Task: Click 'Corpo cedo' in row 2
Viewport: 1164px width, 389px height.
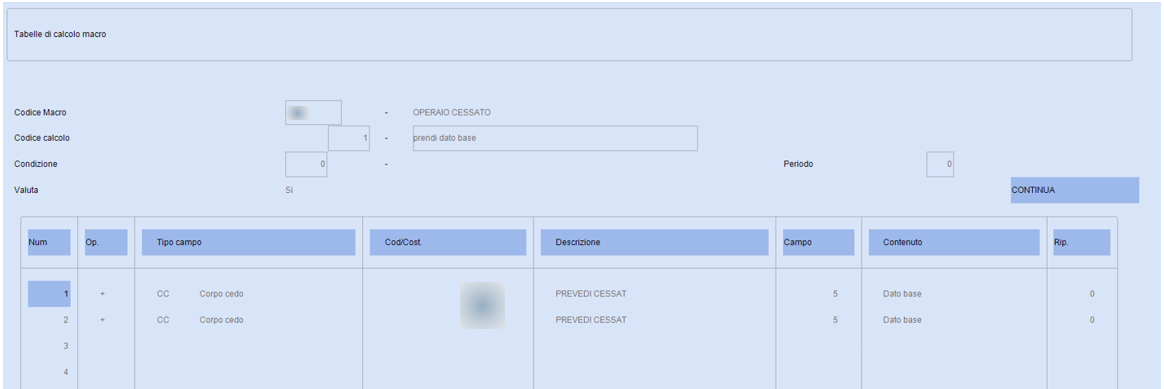Action: pos(221,320)
